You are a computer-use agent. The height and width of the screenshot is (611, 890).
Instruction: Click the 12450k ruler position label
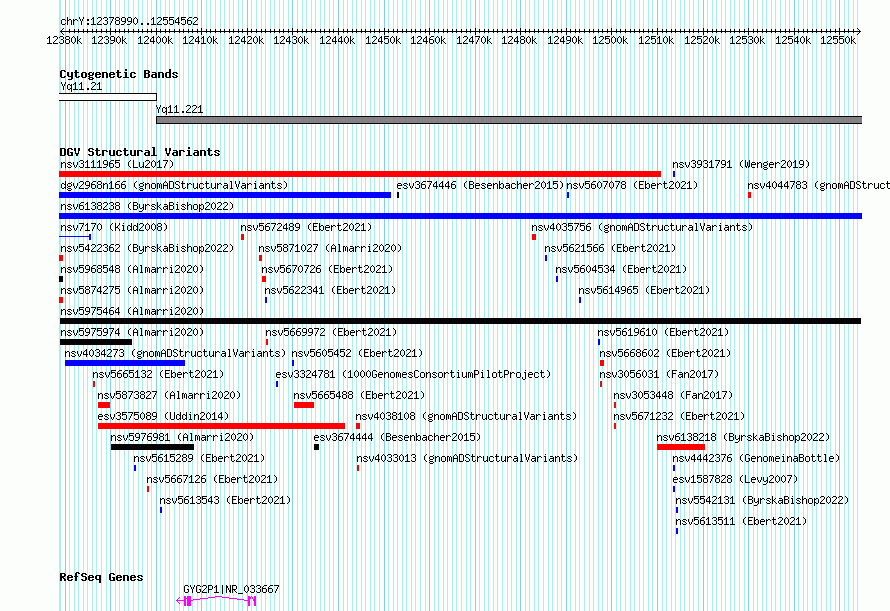tap(383, 40)
